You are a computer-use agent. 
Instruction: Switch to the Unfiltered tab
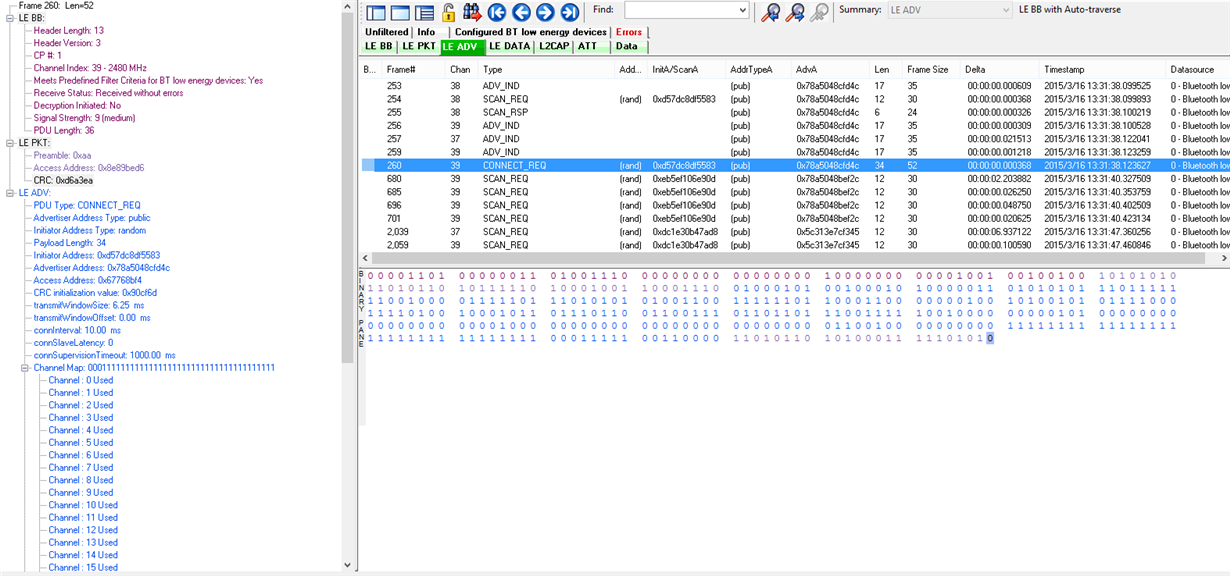387,32
